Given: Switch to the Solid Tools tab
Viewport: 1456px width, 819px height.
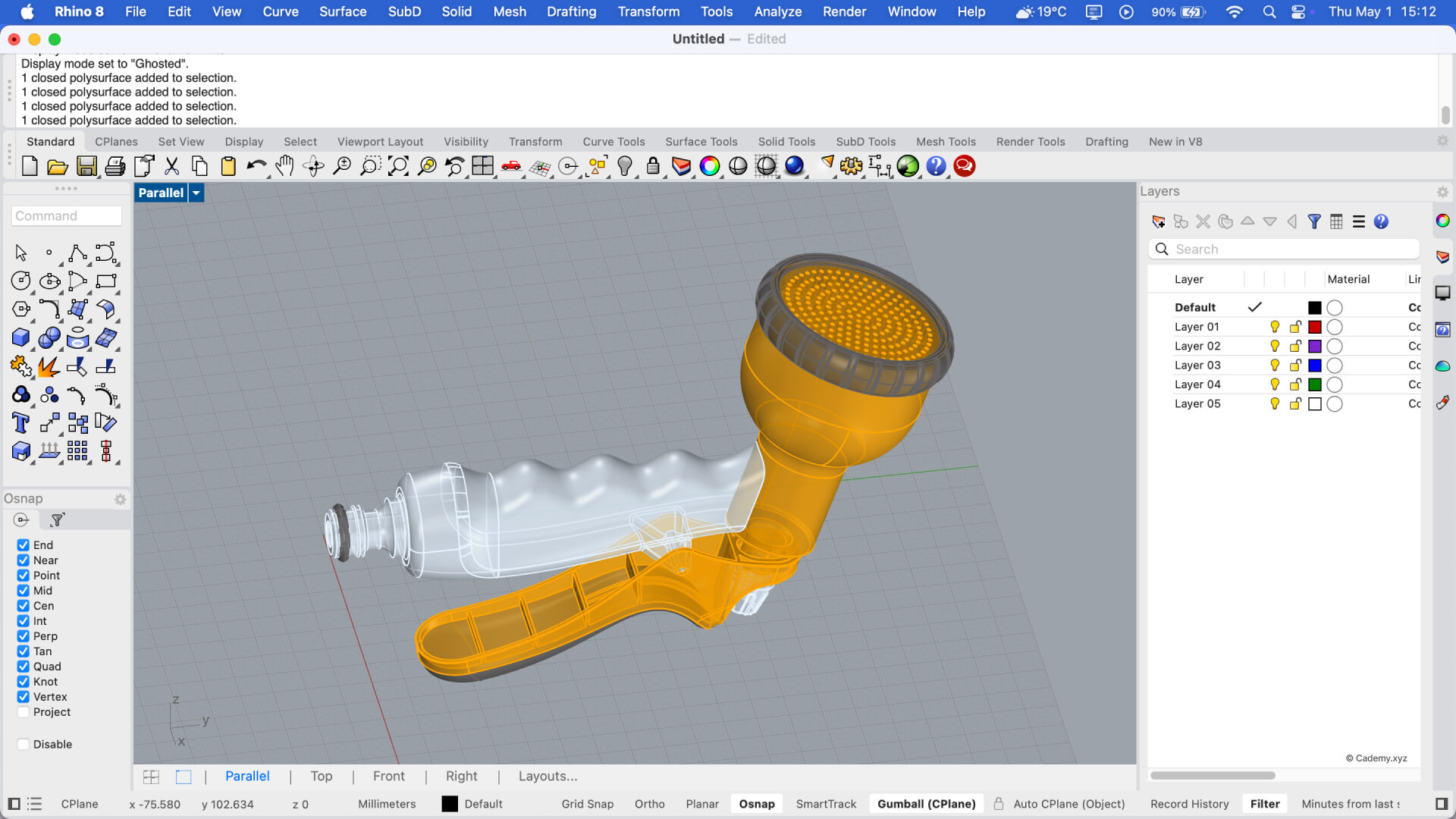Looking at the screenshot, I should tap(786, 142).
